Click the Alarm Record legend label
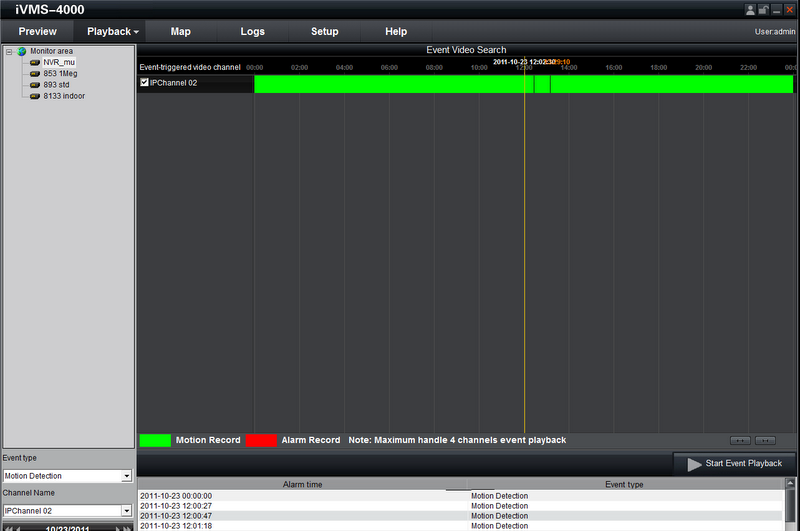Viewport: 800px width, 531px height. [x=311, y=440]
